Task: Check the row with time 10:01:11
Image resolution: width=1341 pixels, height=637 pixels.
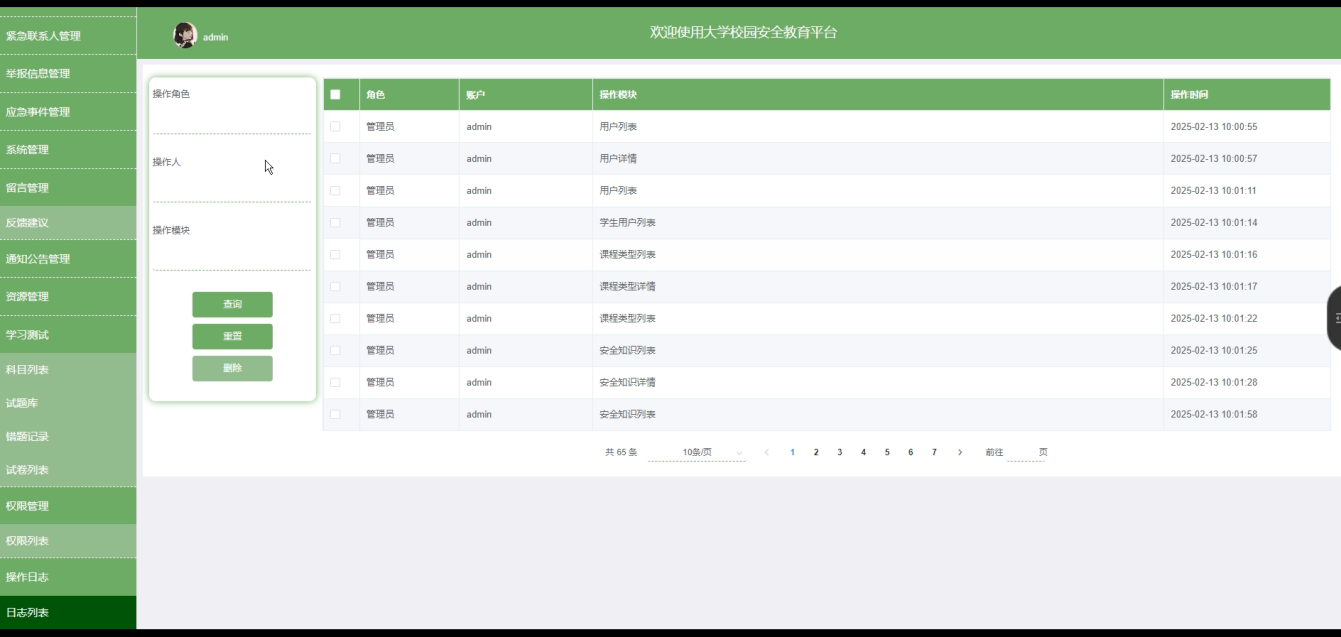Action: (x=335, y=191)
